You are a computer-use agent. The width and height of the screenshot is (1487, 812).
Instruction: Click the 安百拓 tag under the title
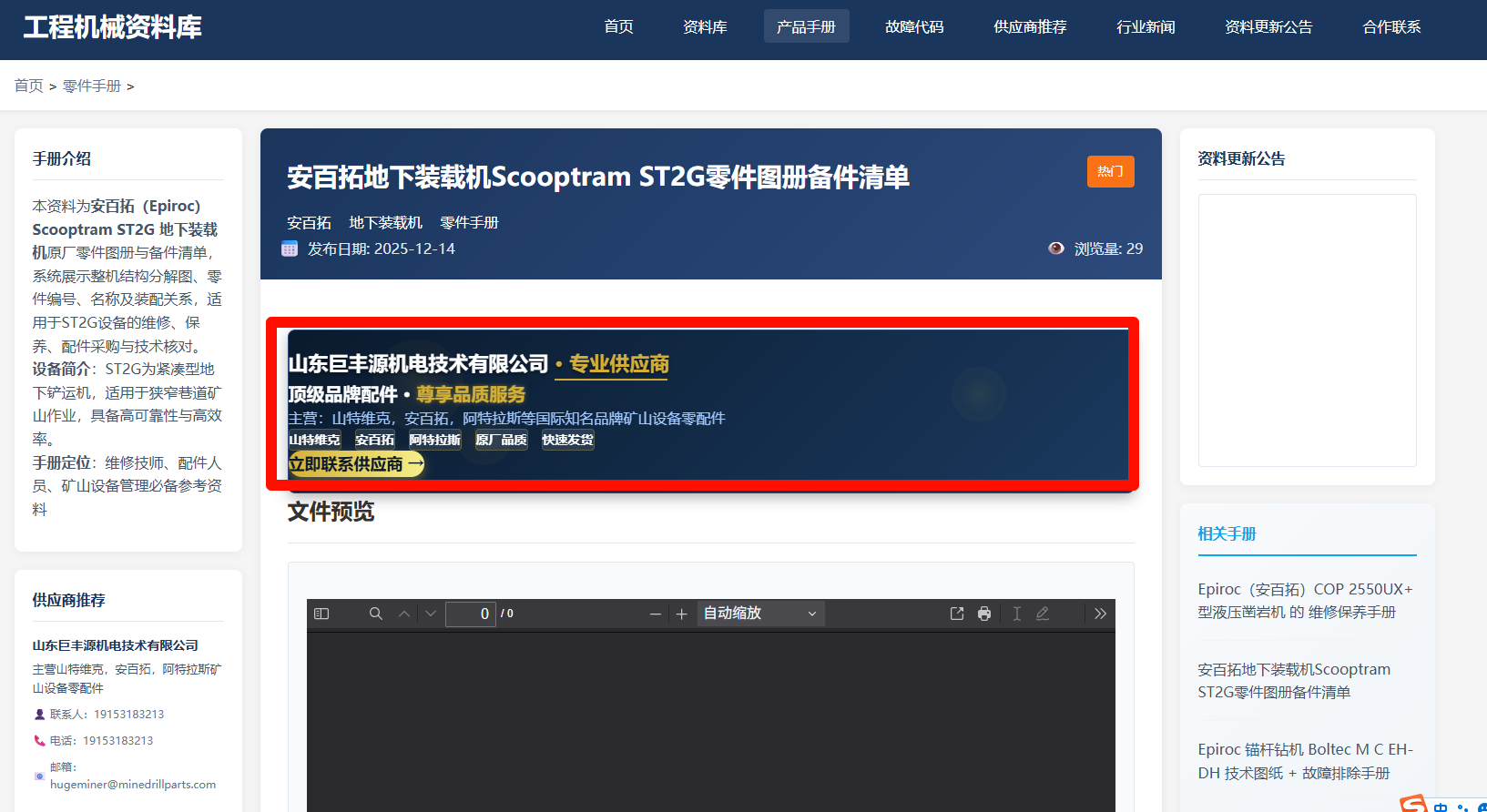(x=309, y=223)
